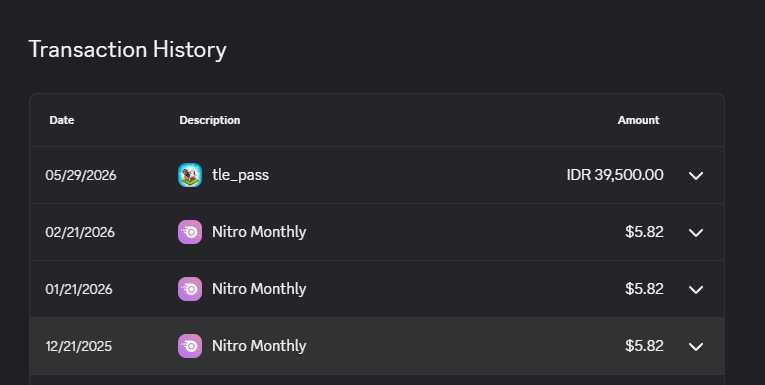Viewport: 765px width, 385px height.
Task: Click the Date column header
Action: click(61, 120)
